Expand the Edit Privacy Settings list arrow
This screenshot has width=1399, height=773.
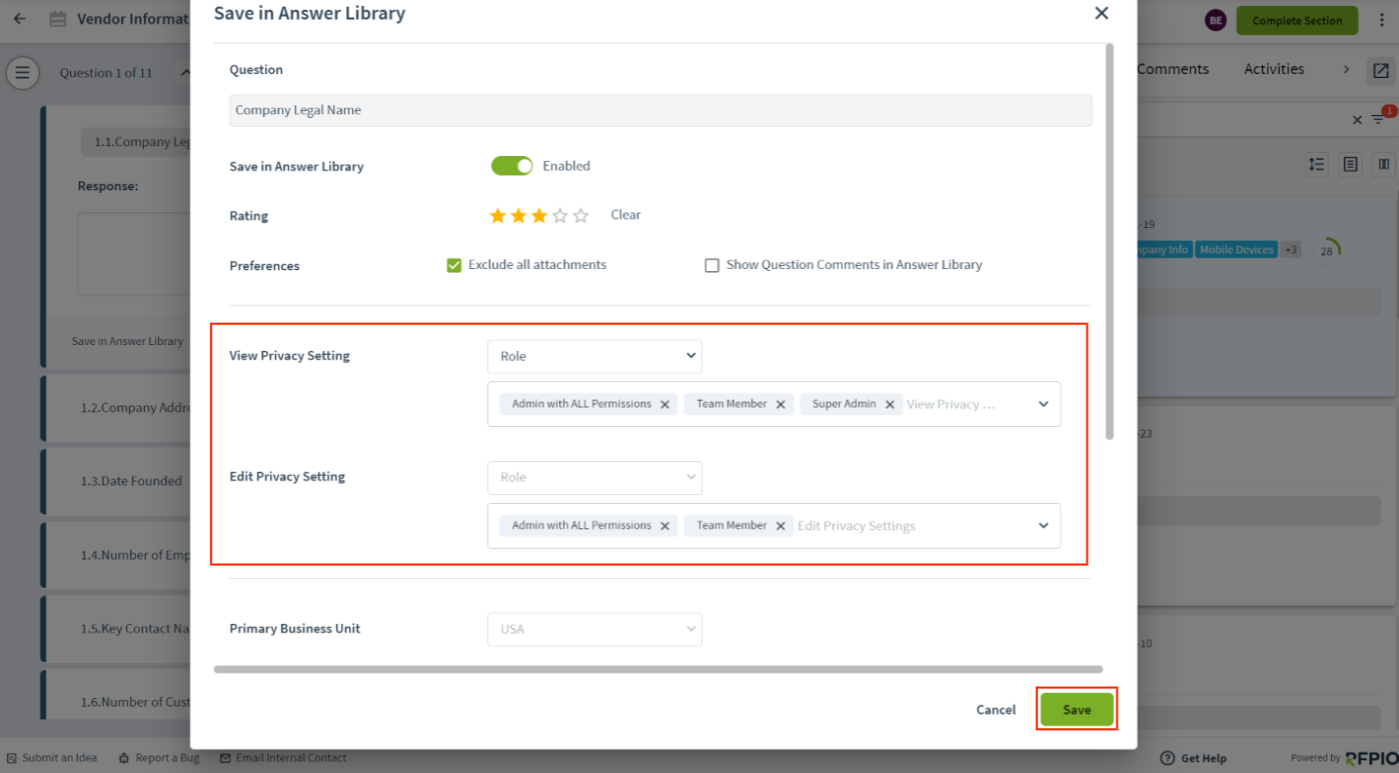click(1043, 525)
